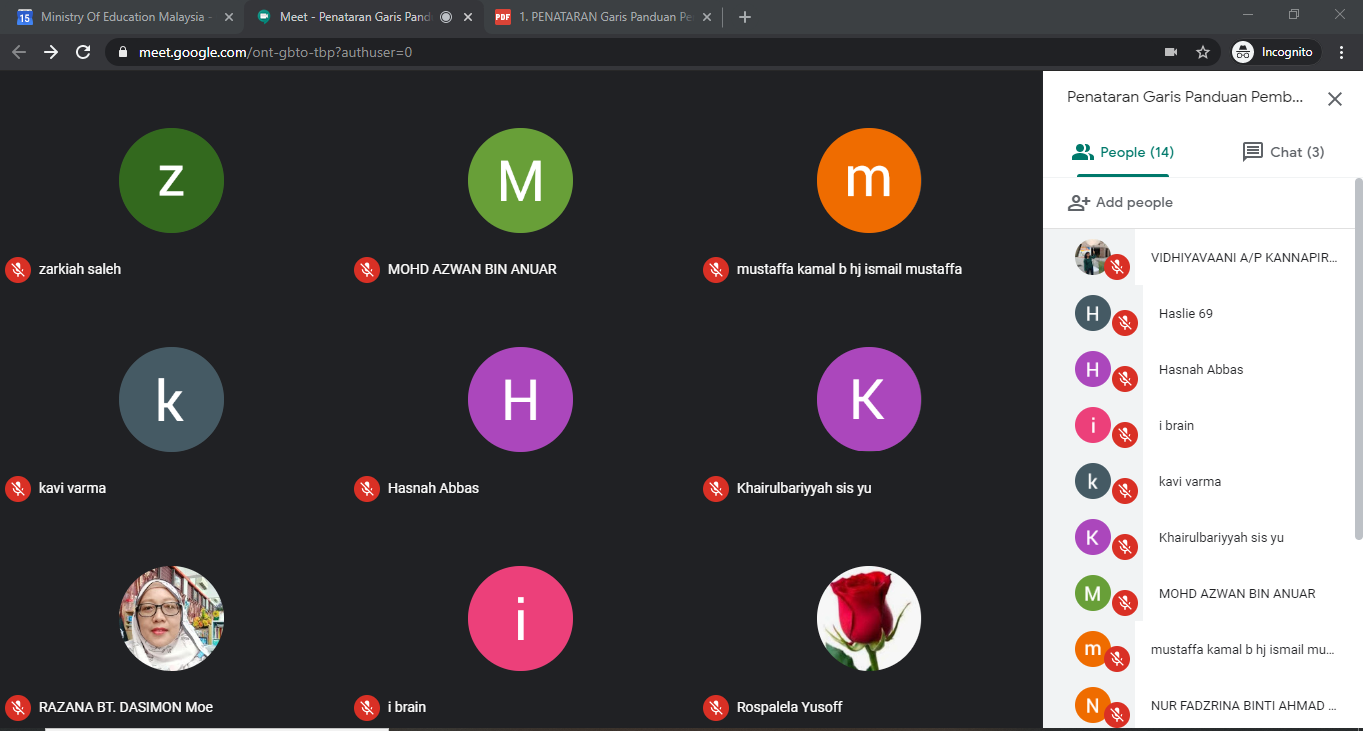Click the Add people button label
1363x731 pixels.
[1134, 203]
